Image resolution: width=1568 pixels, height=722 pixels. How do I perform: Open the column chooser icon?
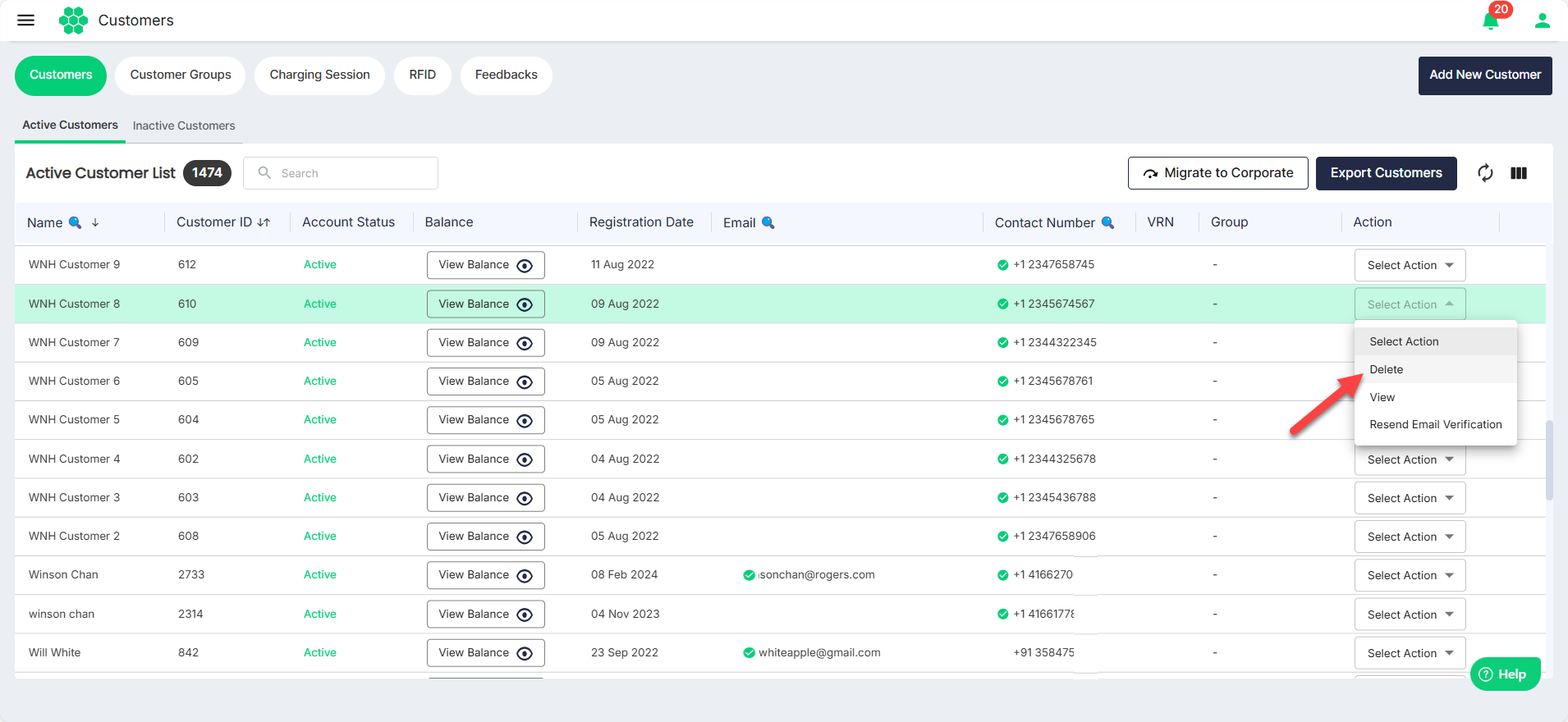pos(1519,173)
